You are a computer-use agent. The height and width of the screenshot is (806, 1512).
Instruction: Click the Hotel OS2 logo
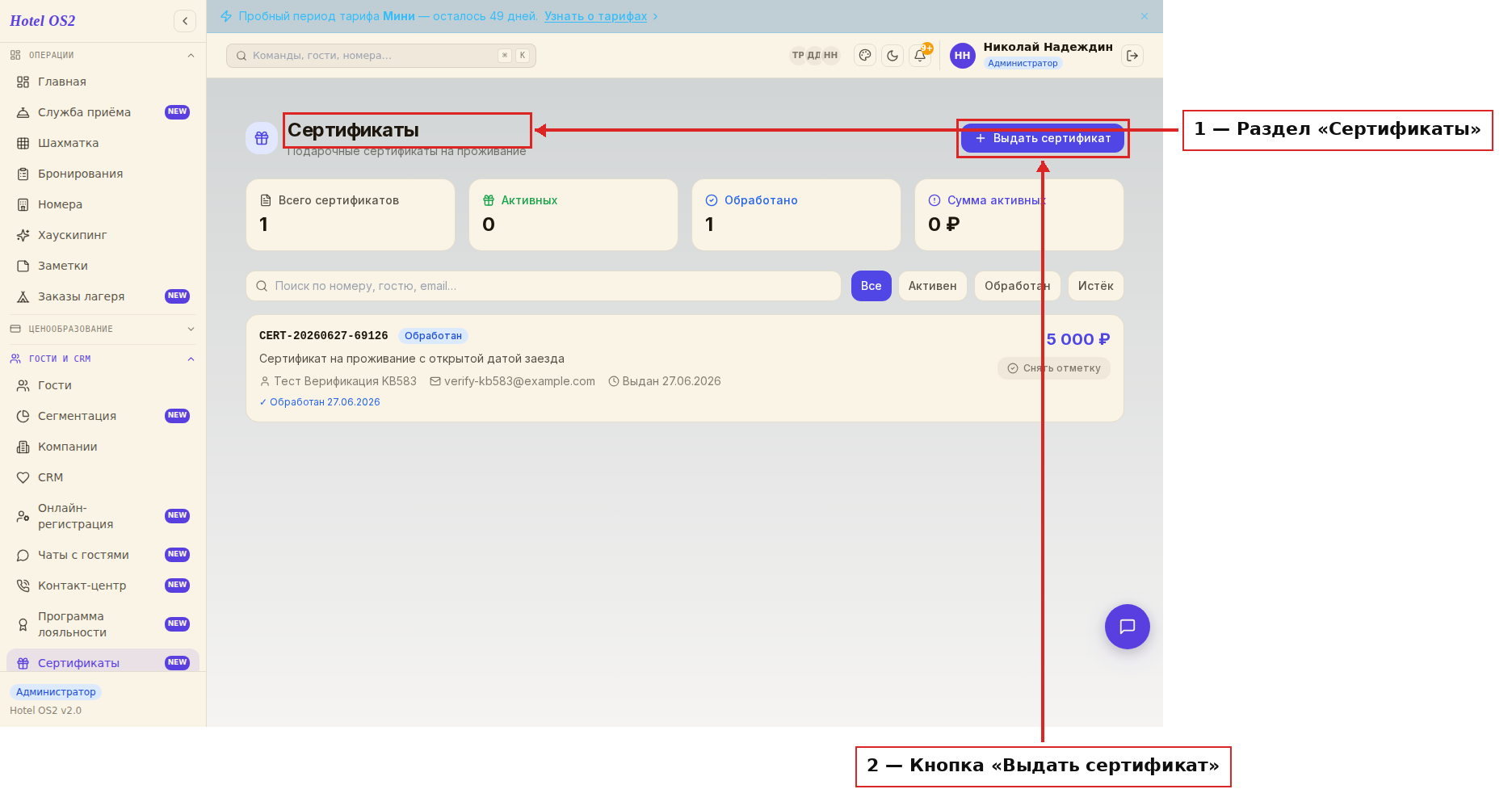point(42,21)
